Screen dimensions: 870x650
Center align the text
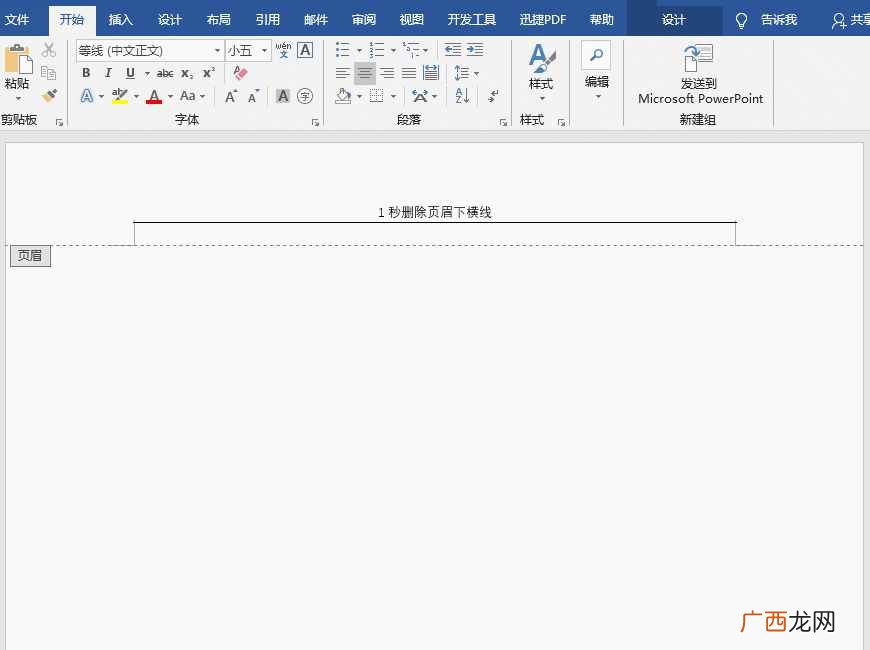(x=365, y=73)
